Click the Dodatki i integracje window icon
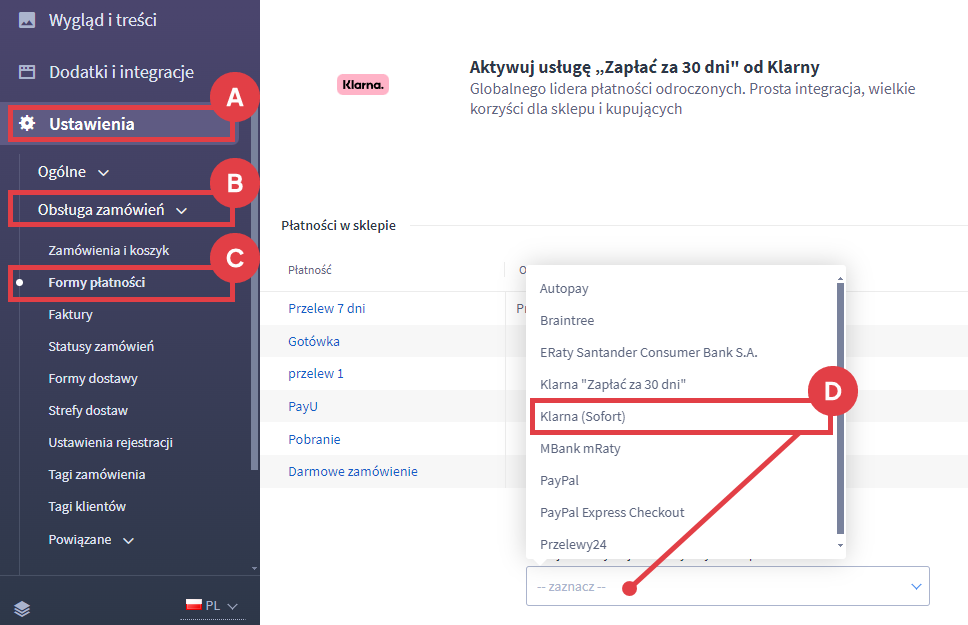Screen dimensions: 968x625 (x=27, y=72)
